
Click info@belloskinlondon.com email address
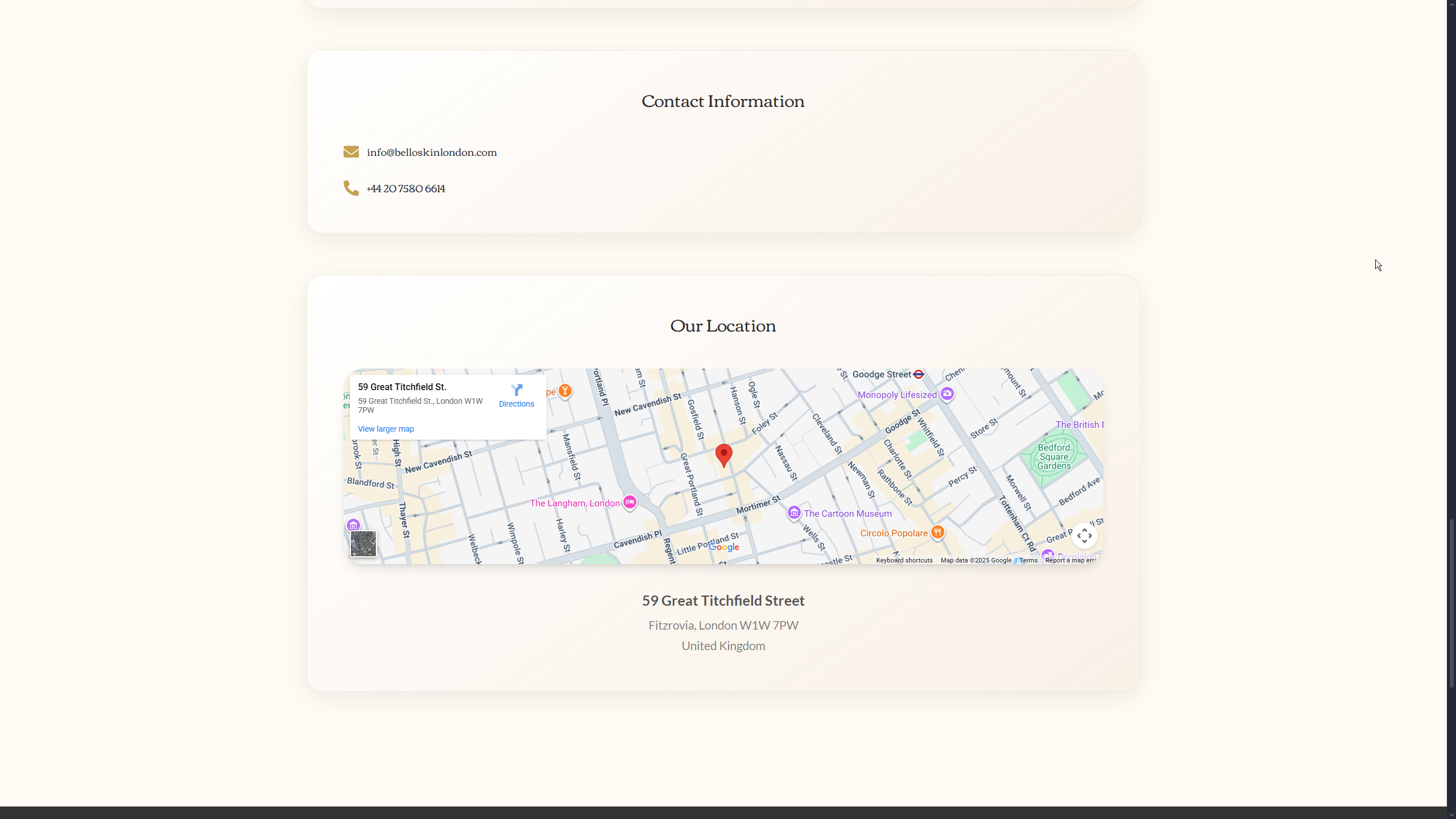pyautogui.click(x=432, y=152)
